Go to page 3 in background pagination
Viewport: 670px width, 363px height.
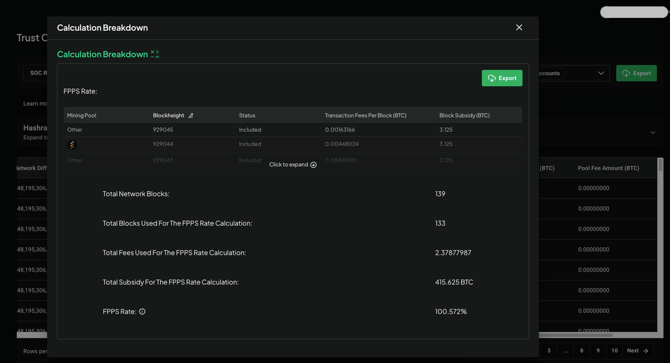point(549,351)
